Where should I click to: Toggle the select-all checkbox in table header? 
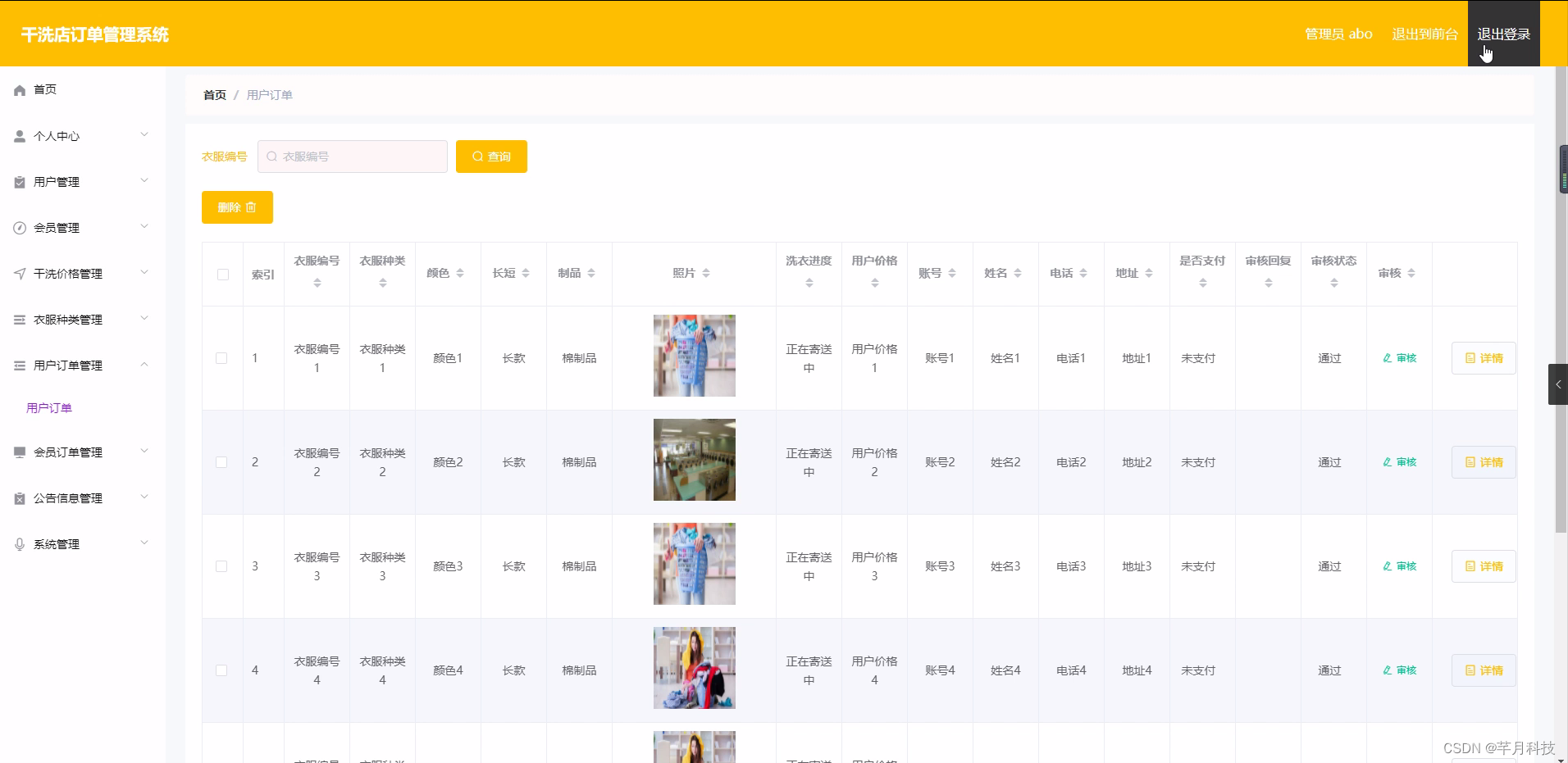[x=222, y=275]
